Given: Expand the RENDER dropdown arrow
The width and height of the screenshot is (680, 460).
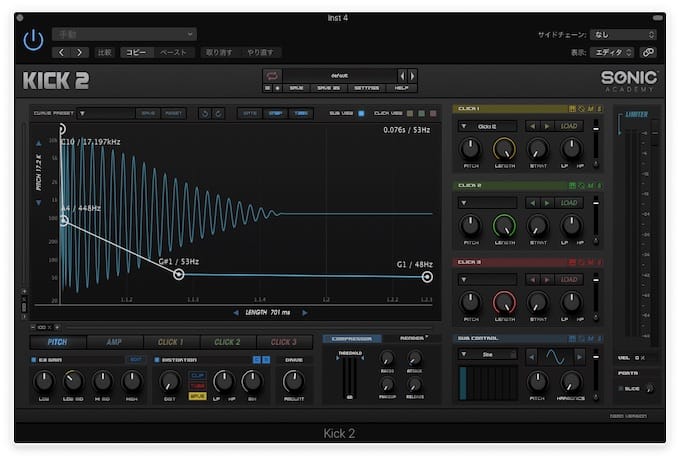Looking at the screenshot, I should pos(427,336).
